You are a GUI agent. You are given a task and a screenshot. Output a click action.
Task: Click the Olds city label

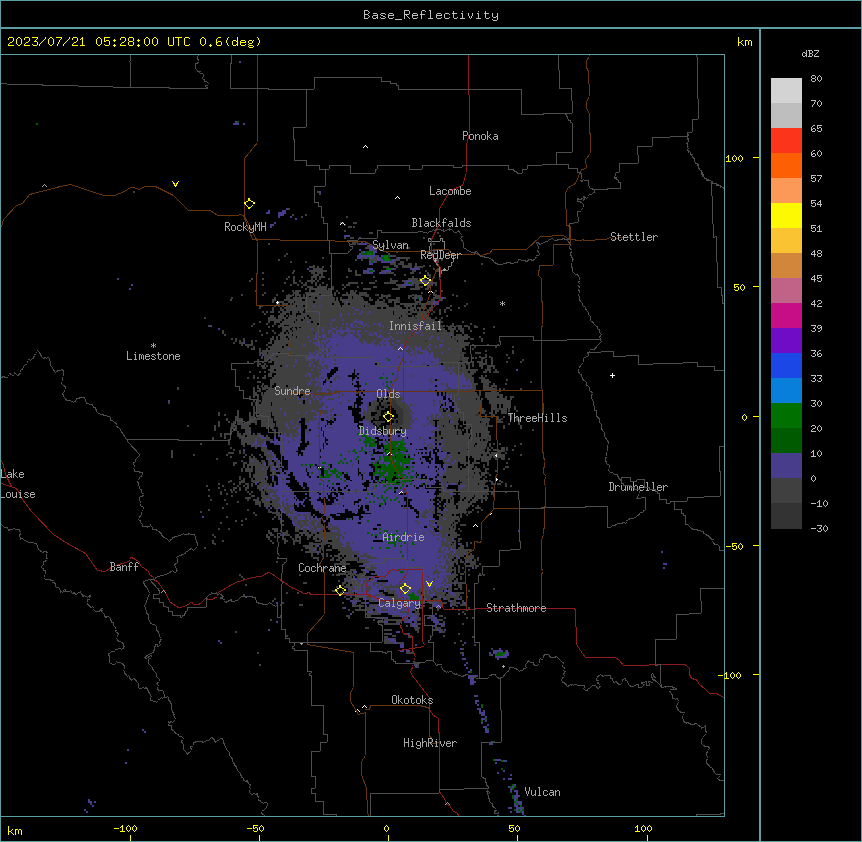(388, 394)
